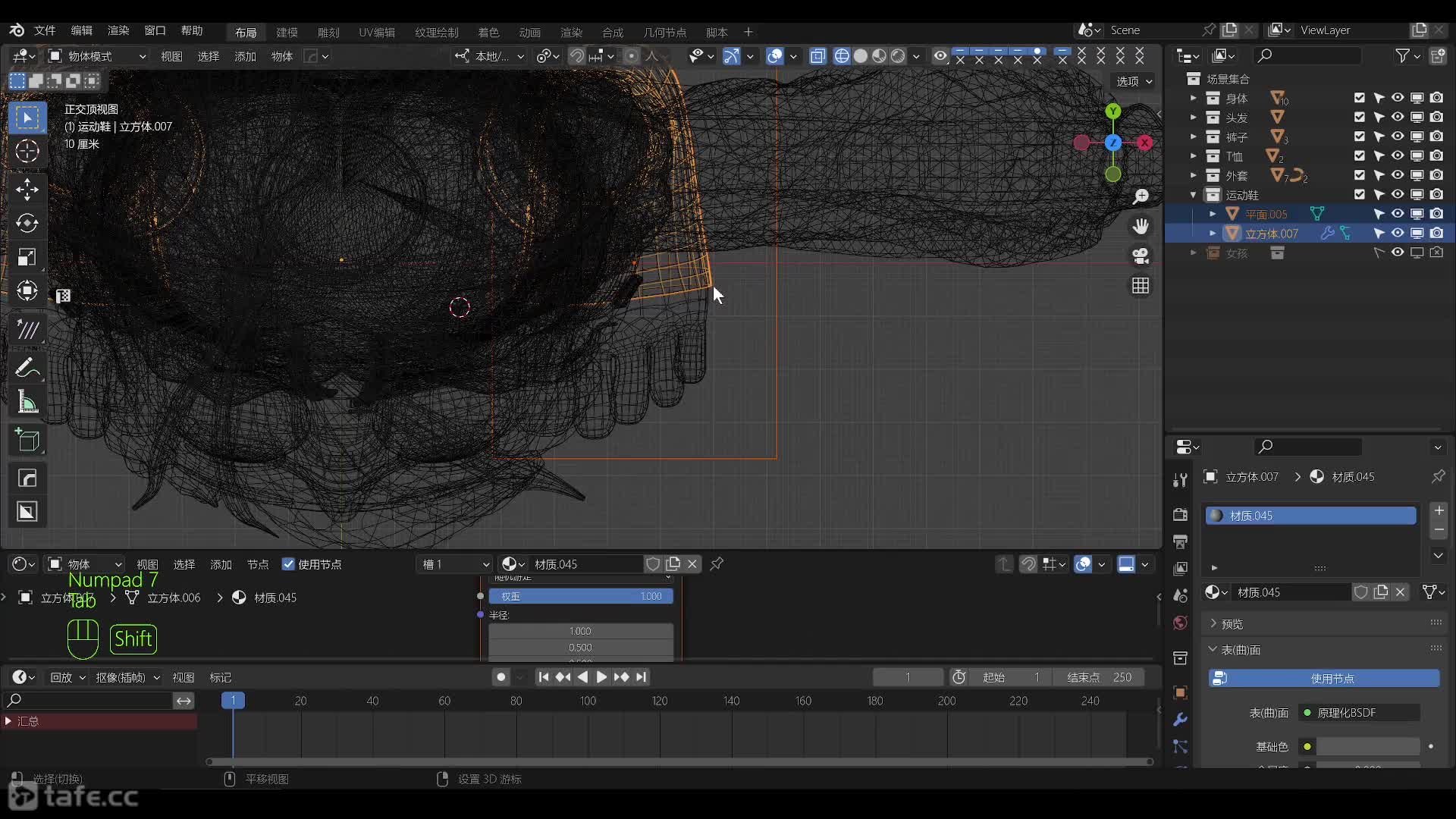This screenshot has height=819, width=1456.
Task: Select the Box Select tool
Action: pyautogui.click(x=27, y=118)
